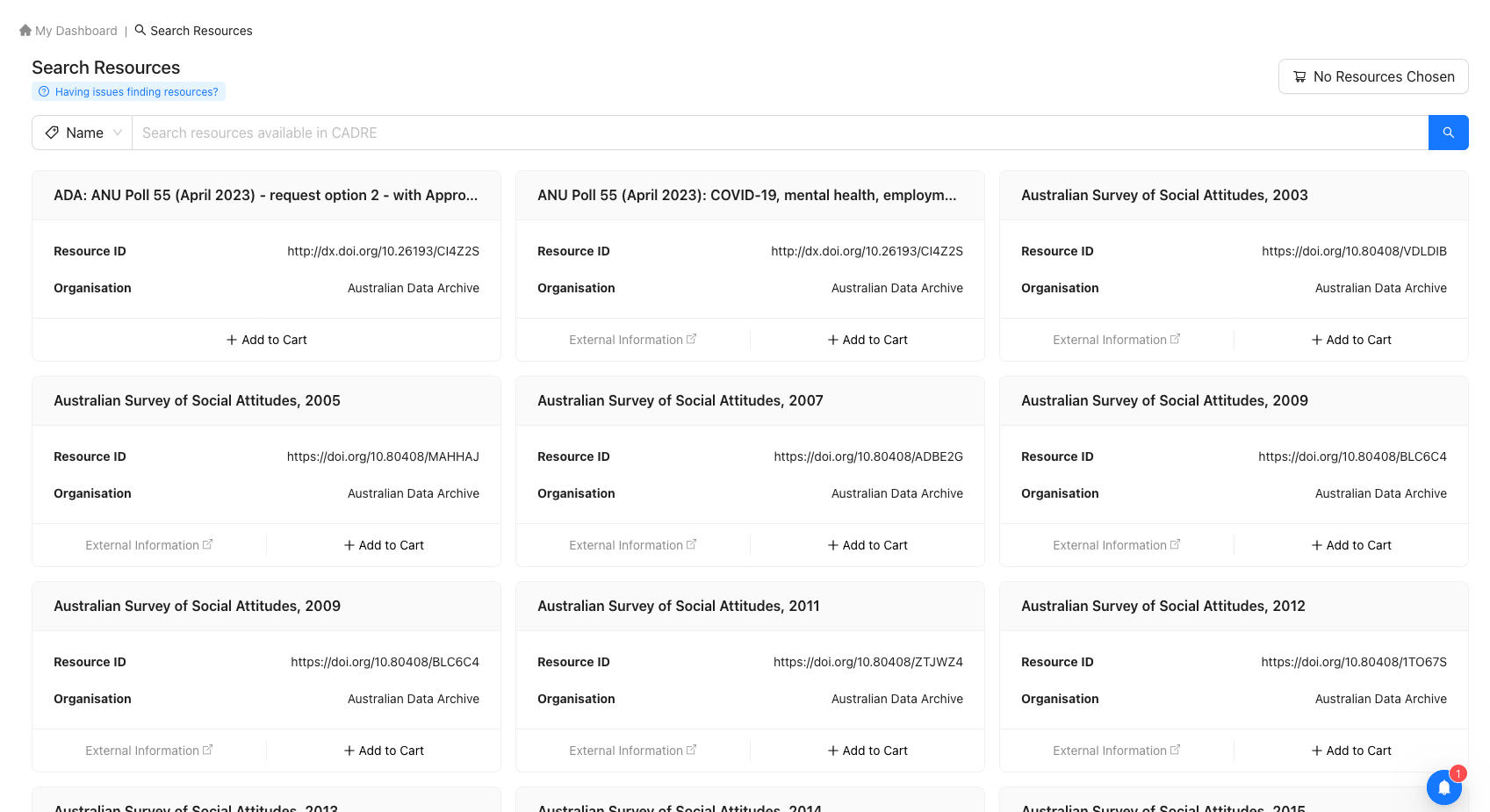The width and height of the screenshot is (1490, 812).
Task: Click resource ID https://doi.org/10.80408/1TO67S
Action: (x=1354, y=662)
